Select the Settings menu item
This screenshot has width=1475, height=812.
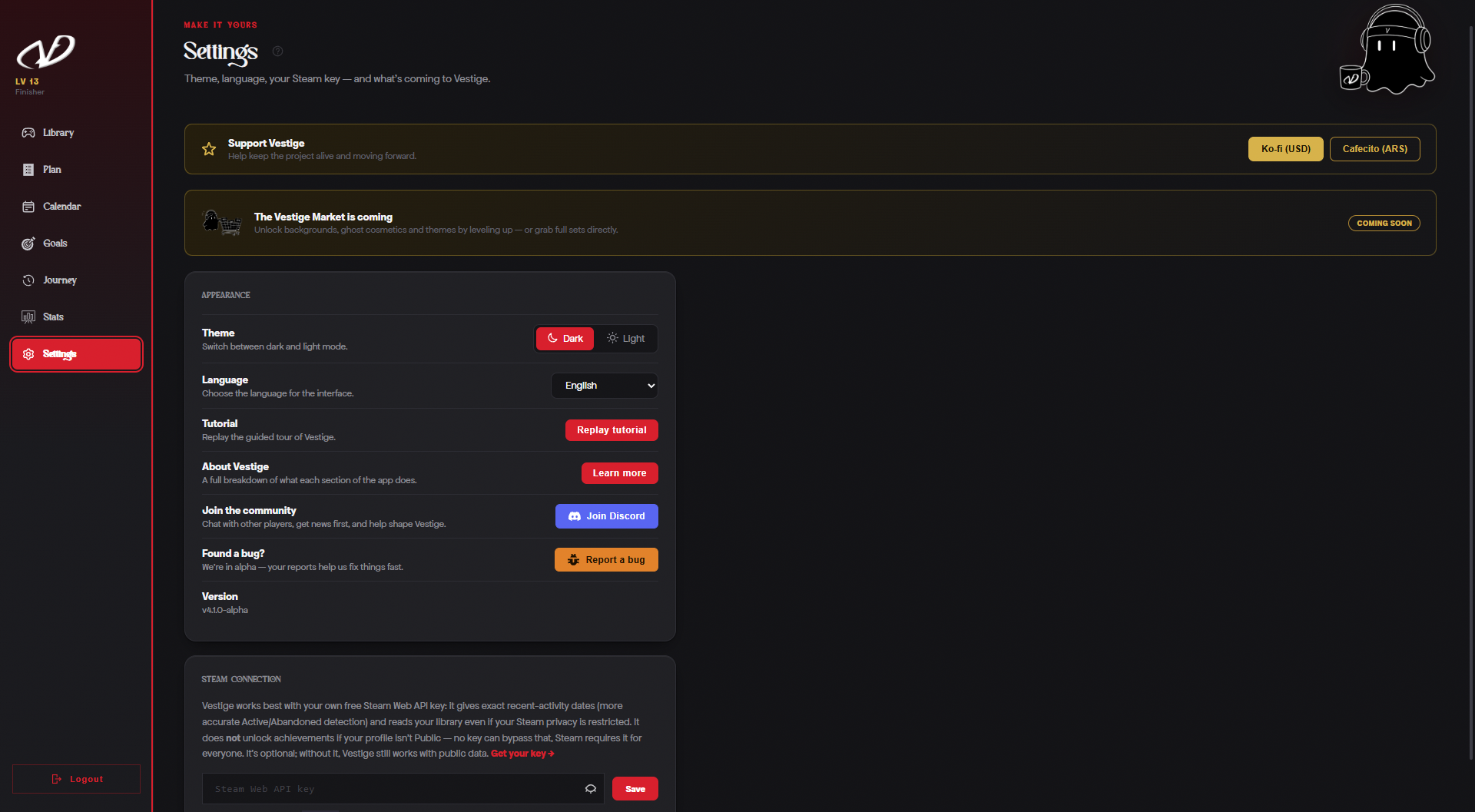76,354
